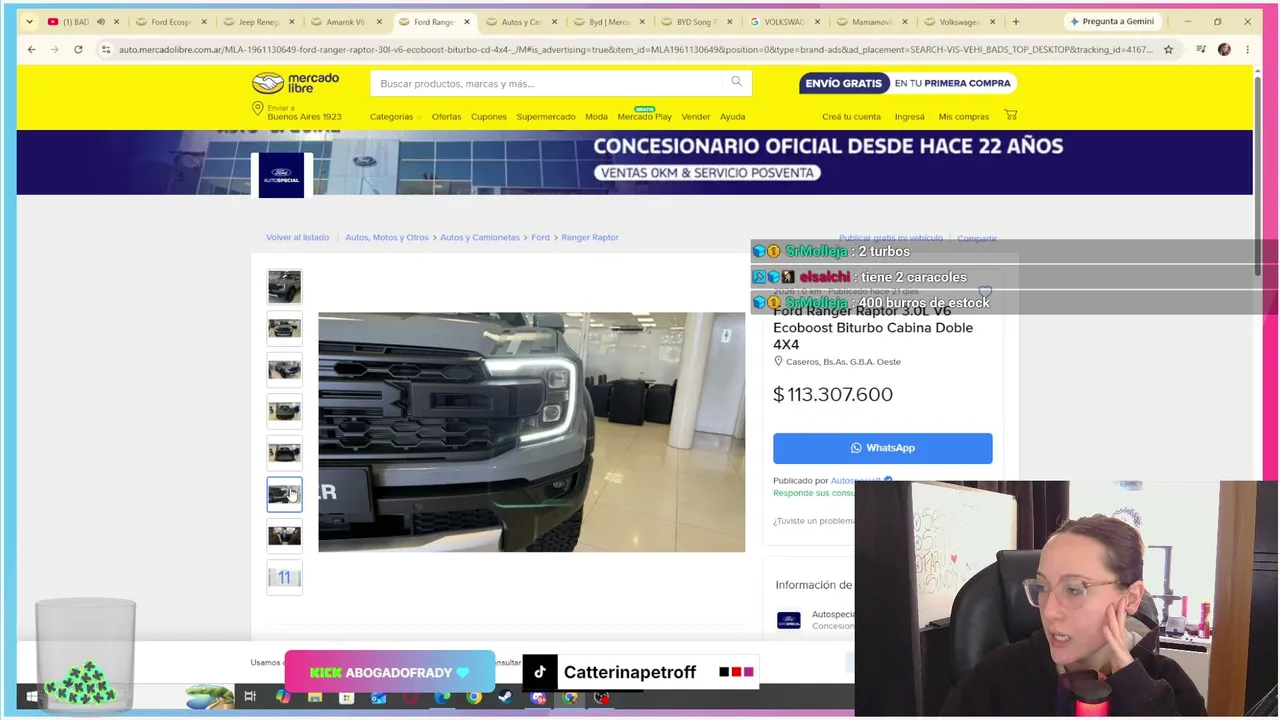Click the Ford Autospecial dealer logo
Image resolution: width=1280 pixels, height=720 pixels.
point(281,176)
